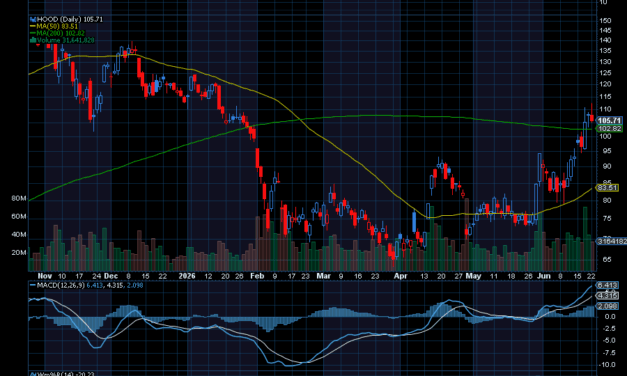Screen dimensions: 627x376
Task: Click the "140" price axis label
Action: (x=605, y=40)
